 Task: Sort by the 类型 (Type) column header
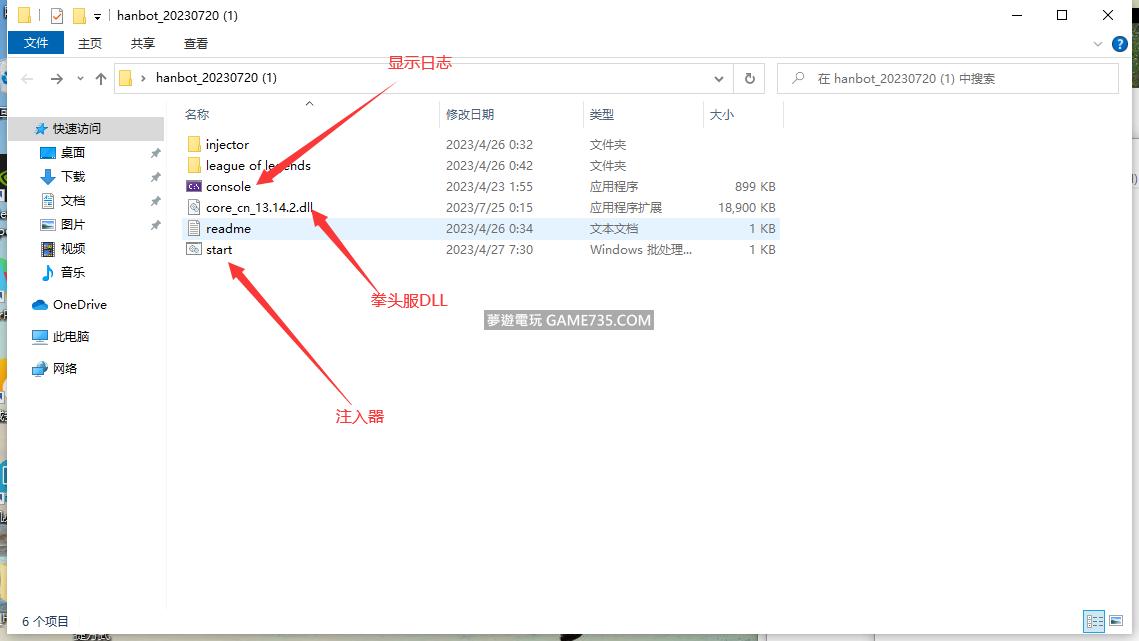[x=602, y=114]
